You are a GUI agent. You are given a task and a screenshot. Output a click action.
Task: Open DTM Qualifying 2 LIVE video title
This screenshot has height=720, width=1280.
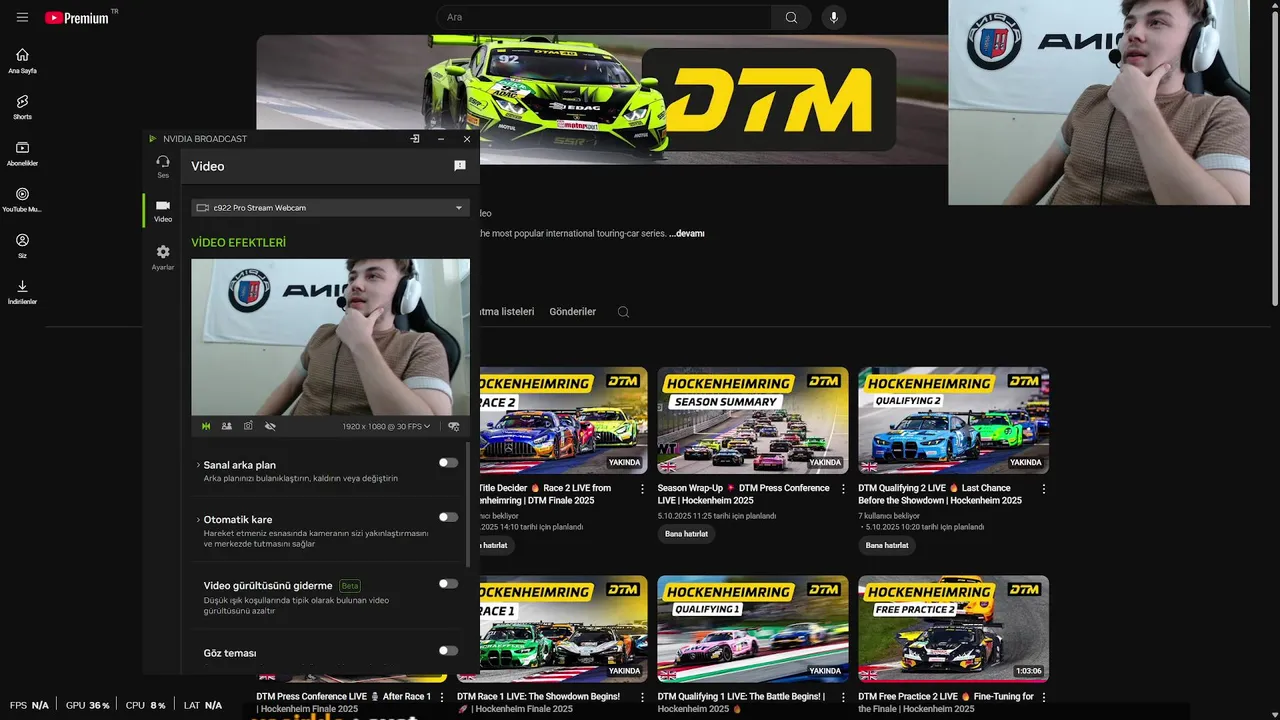940,494
